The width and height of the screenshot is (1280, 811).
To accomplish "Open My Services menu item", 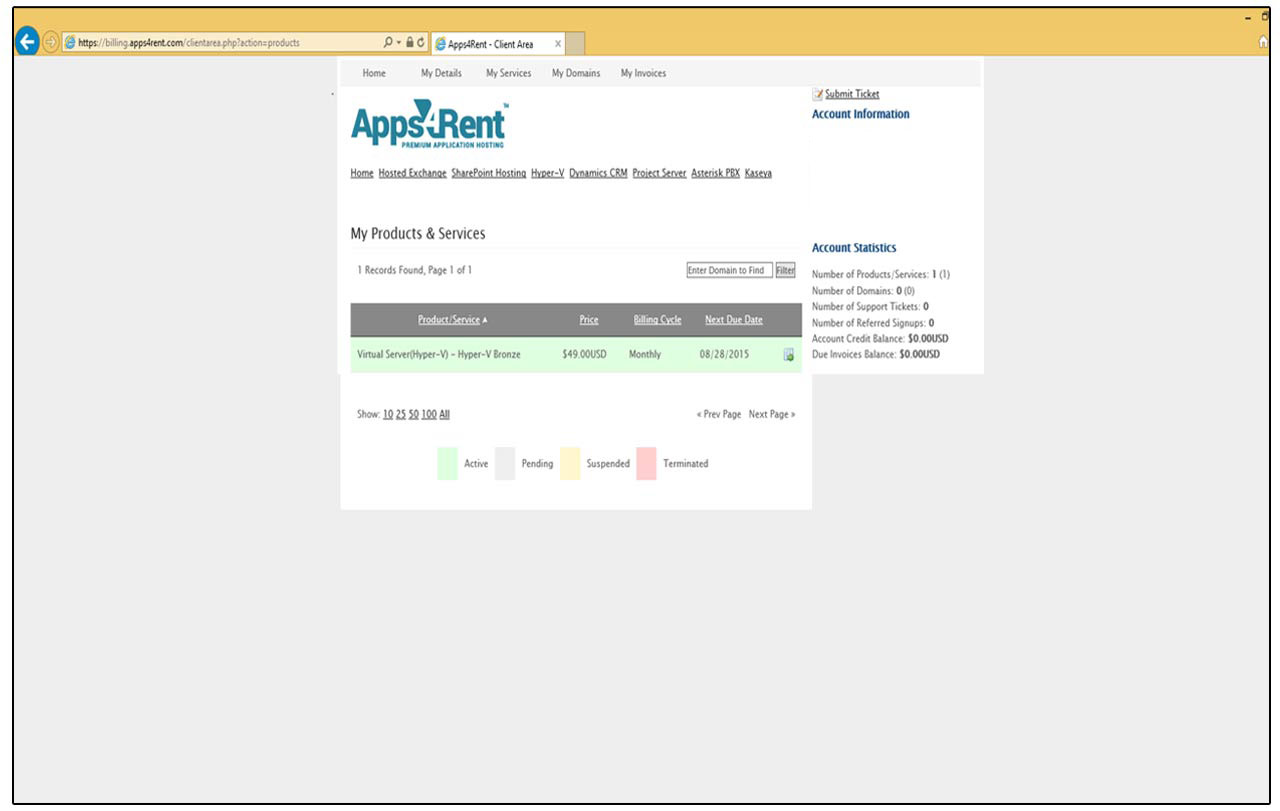I will click(x=509, y=73).
